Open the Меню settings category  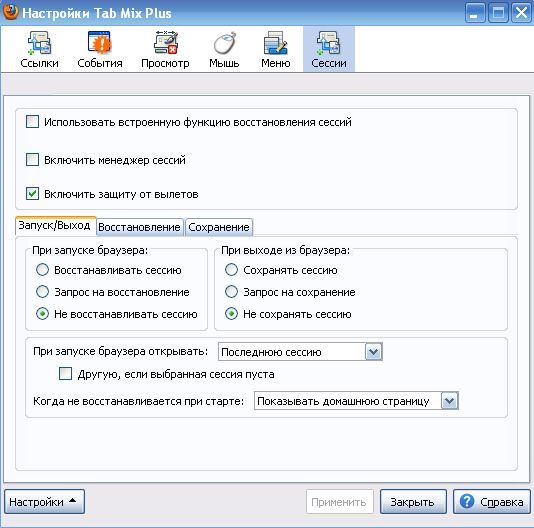pyautogui.click(x=276, y=49)
